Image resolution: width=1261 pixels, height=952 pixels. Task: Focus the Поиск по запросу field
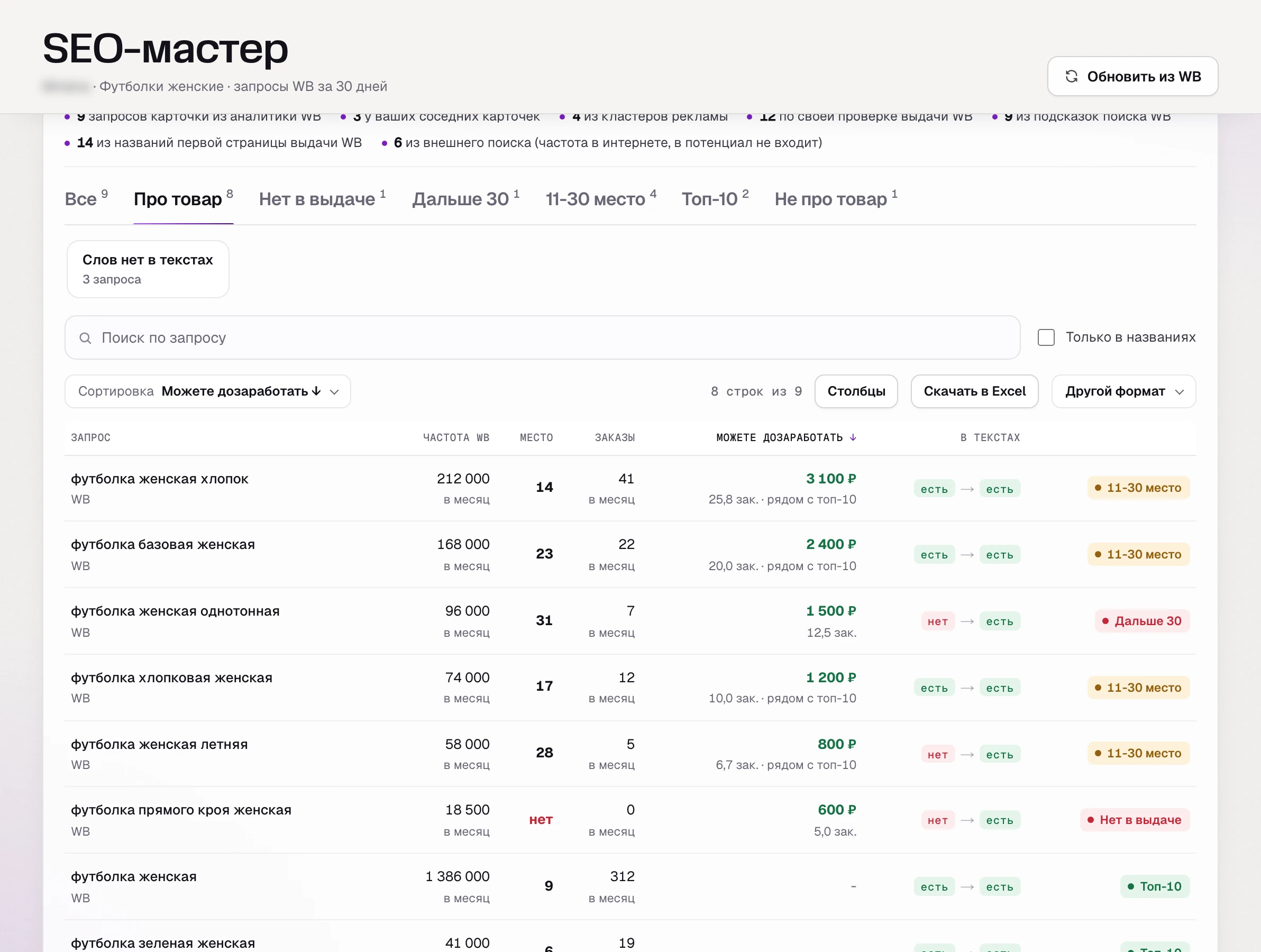click(542, 337)
